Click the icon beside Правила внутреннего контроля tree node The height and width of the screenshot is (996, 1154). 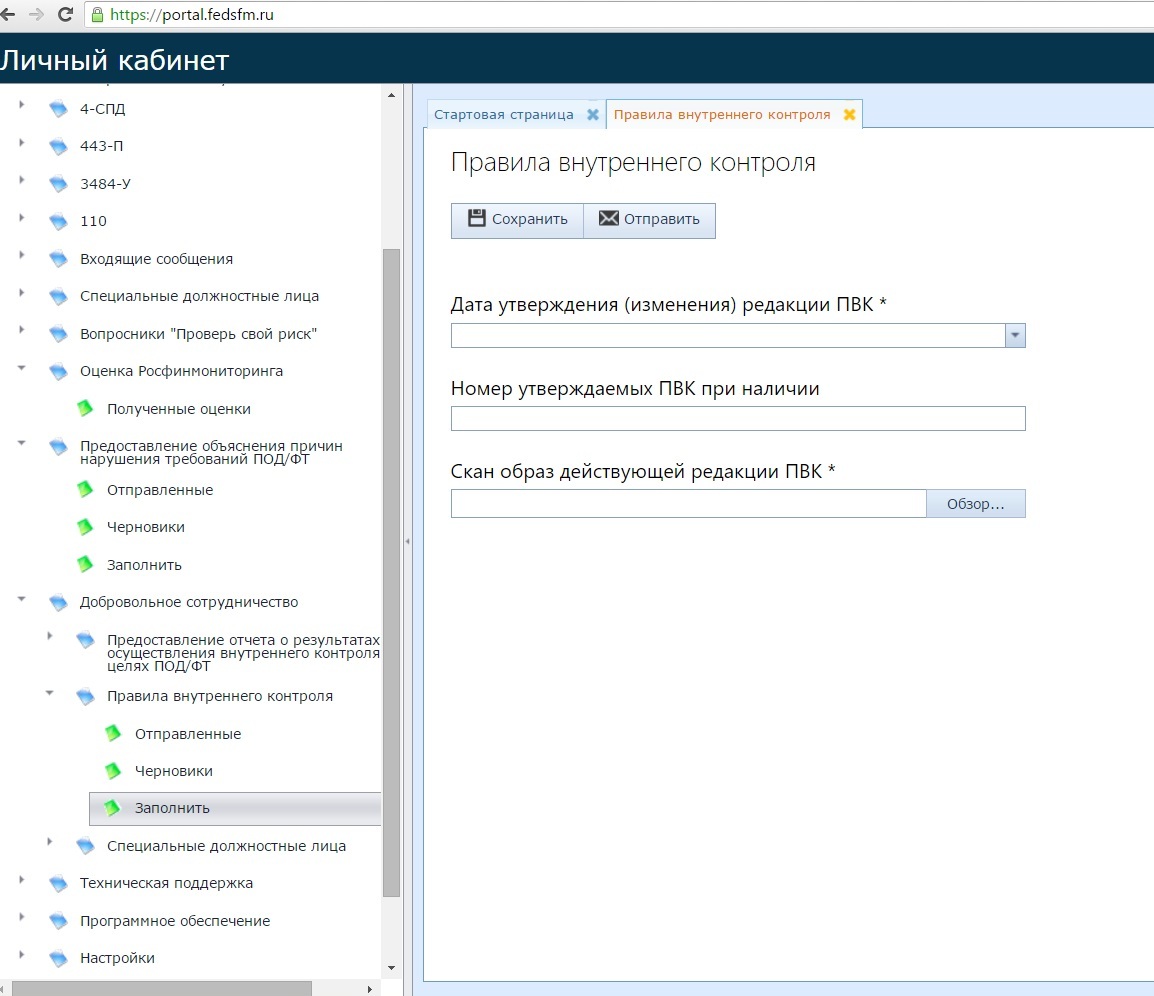[85, 696]
